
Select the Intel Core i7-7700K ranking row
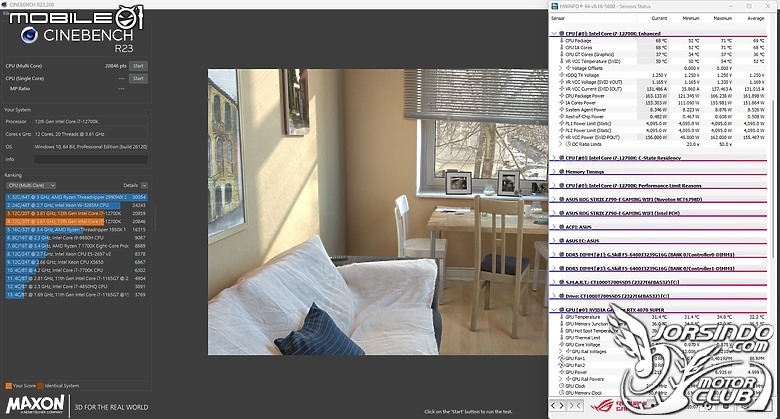click(77, 270)
